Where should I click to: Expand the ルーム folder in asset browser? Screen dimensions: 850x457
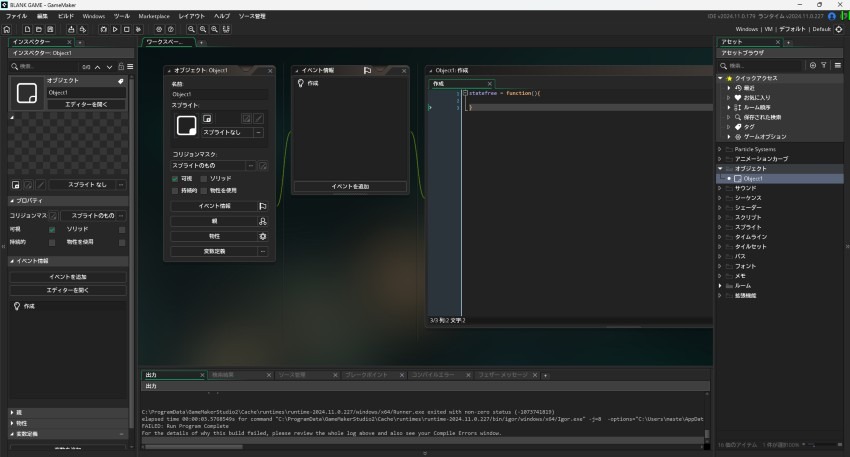[x=720, y=285]
